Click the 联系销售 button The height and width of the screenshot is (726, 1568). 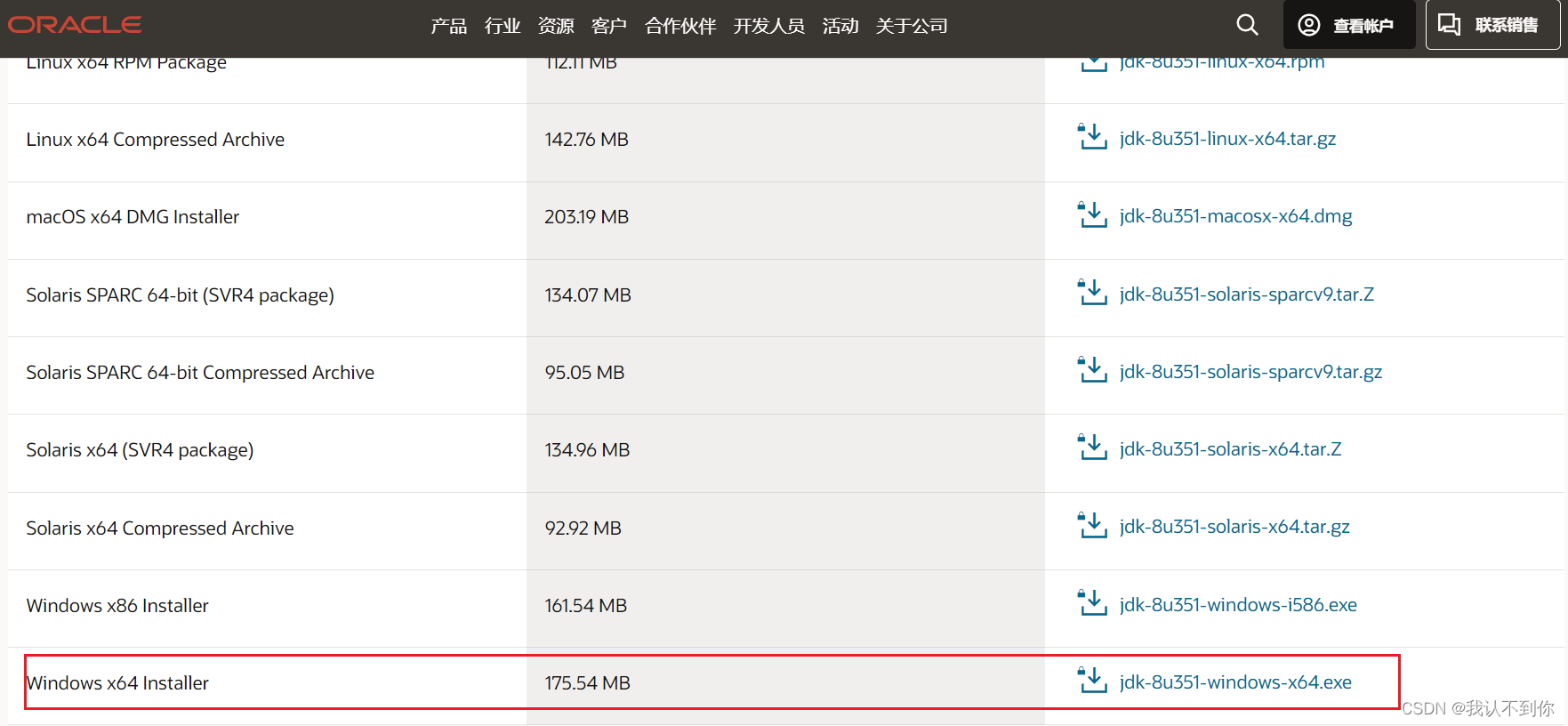[x=1492, y=25]
